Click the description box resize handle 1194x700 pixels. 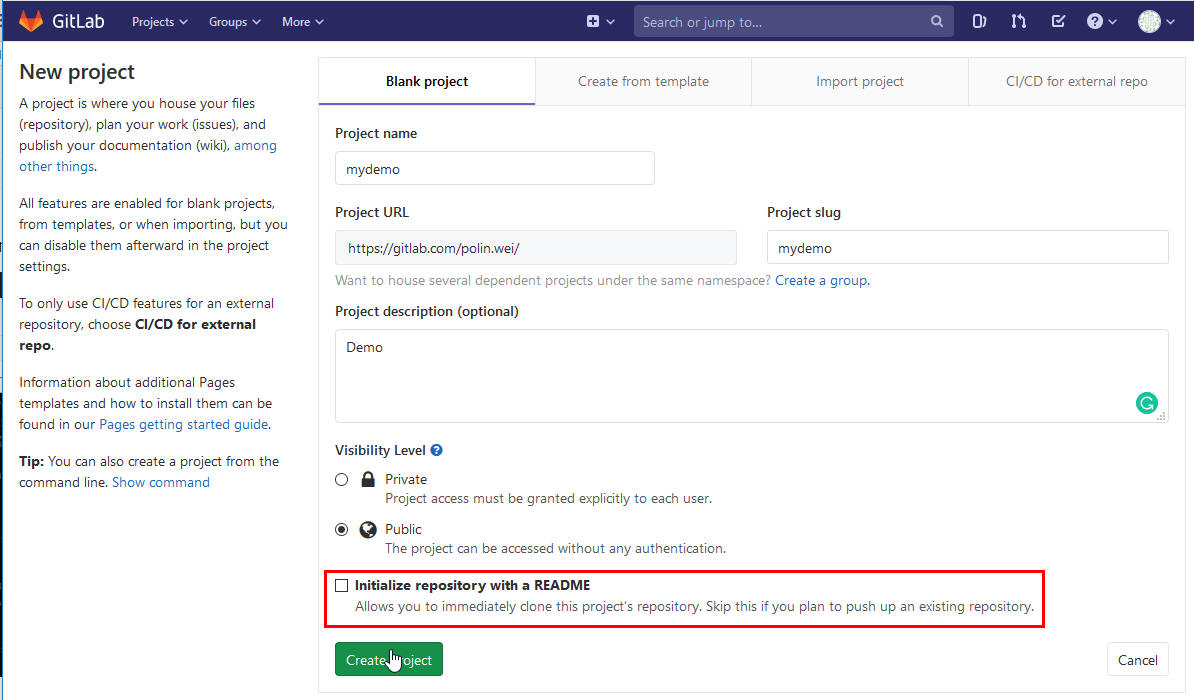1161,417
